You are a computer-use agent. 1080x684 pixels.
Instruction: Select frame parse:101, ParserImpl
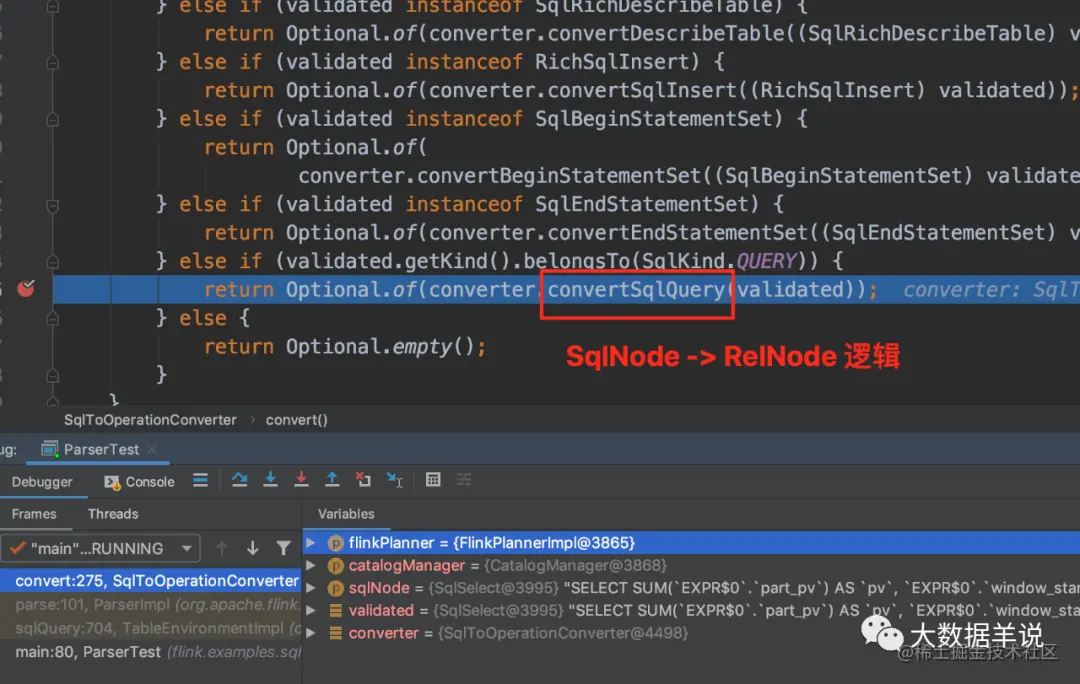click(x=151, y=605)
